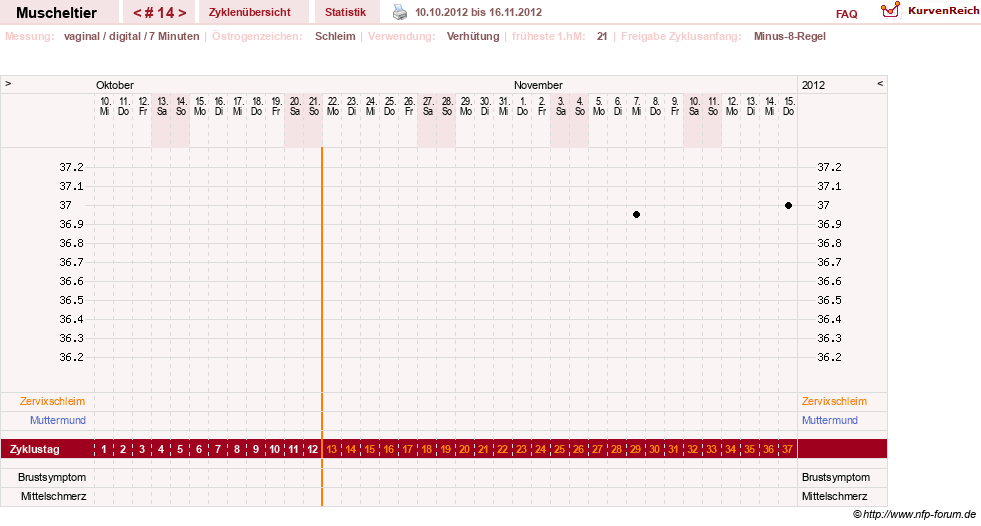981x526 pixels.
Task: Click the früheste 1.hM value 21
Action: click(x=602, y=36)
